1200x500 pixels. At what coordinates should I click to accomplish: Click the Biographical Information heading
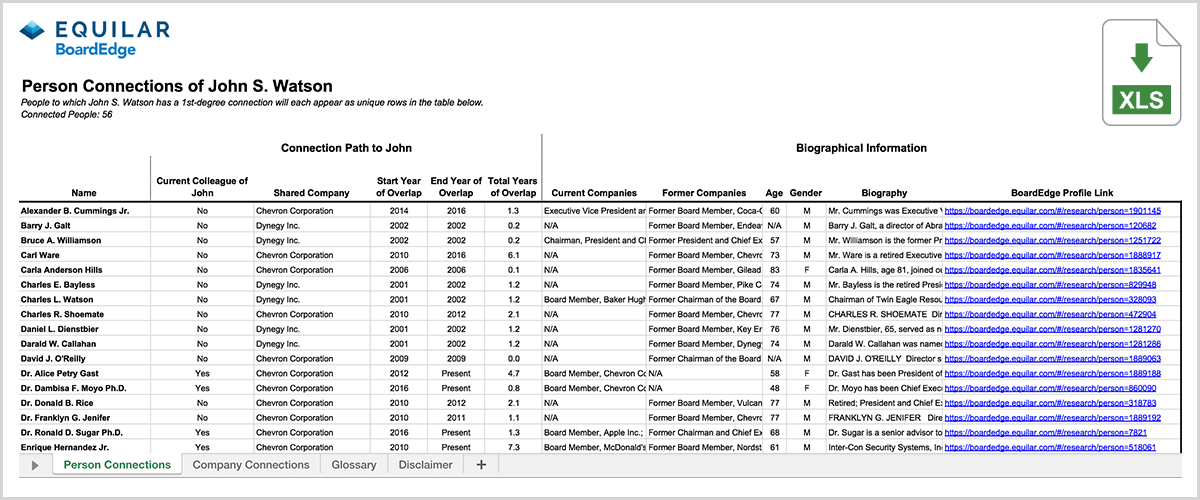(x=861, y=148)
